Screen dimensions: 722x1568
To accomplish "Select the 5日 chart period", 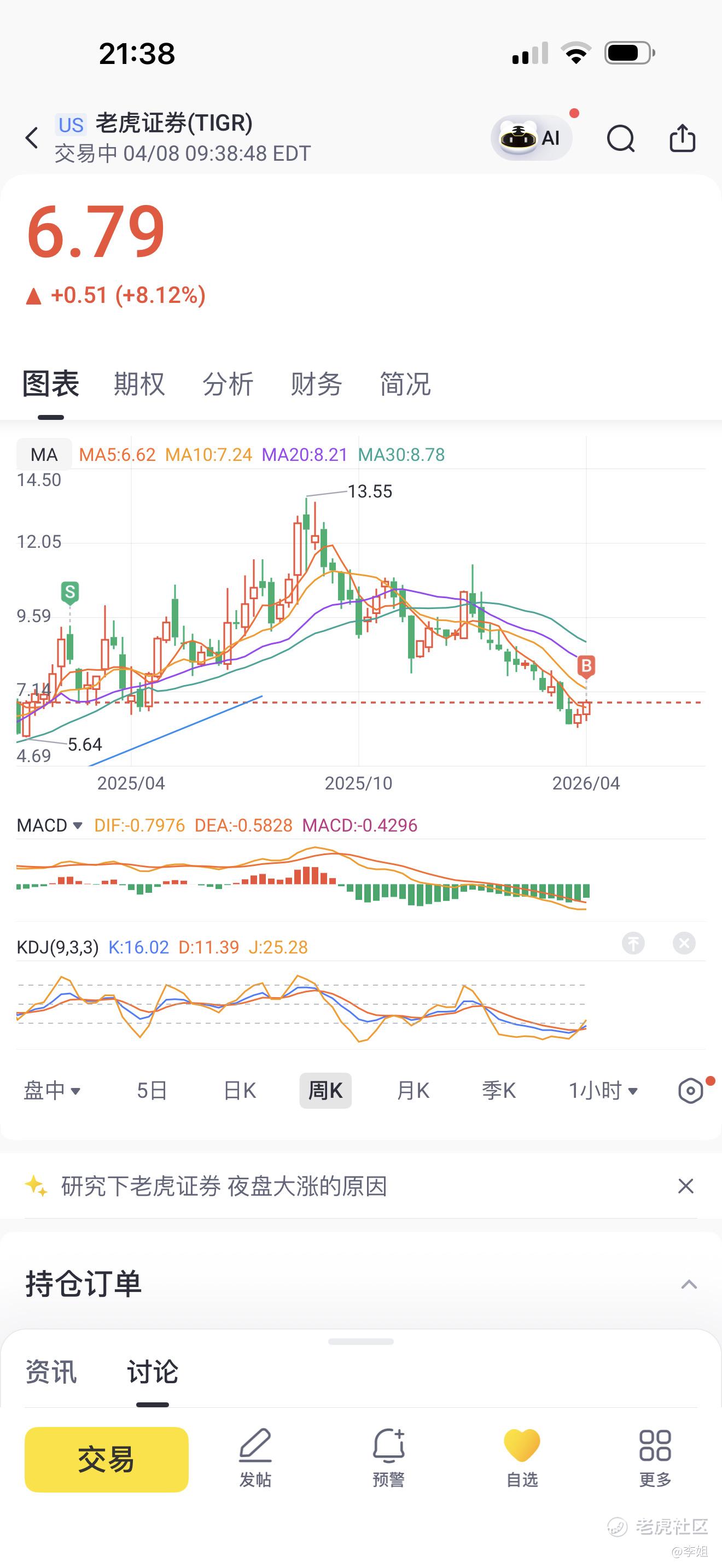I will 152,1090.
